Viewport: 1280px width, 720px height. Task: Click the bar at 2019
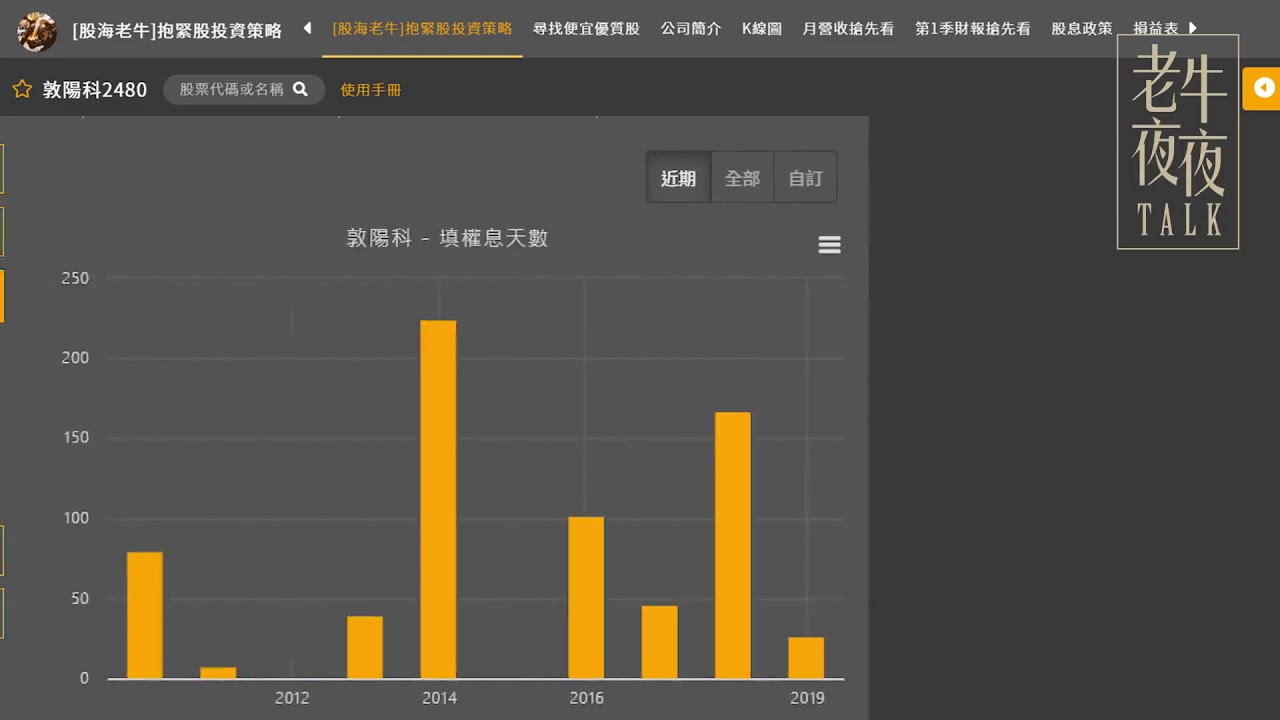coord(806,658)
